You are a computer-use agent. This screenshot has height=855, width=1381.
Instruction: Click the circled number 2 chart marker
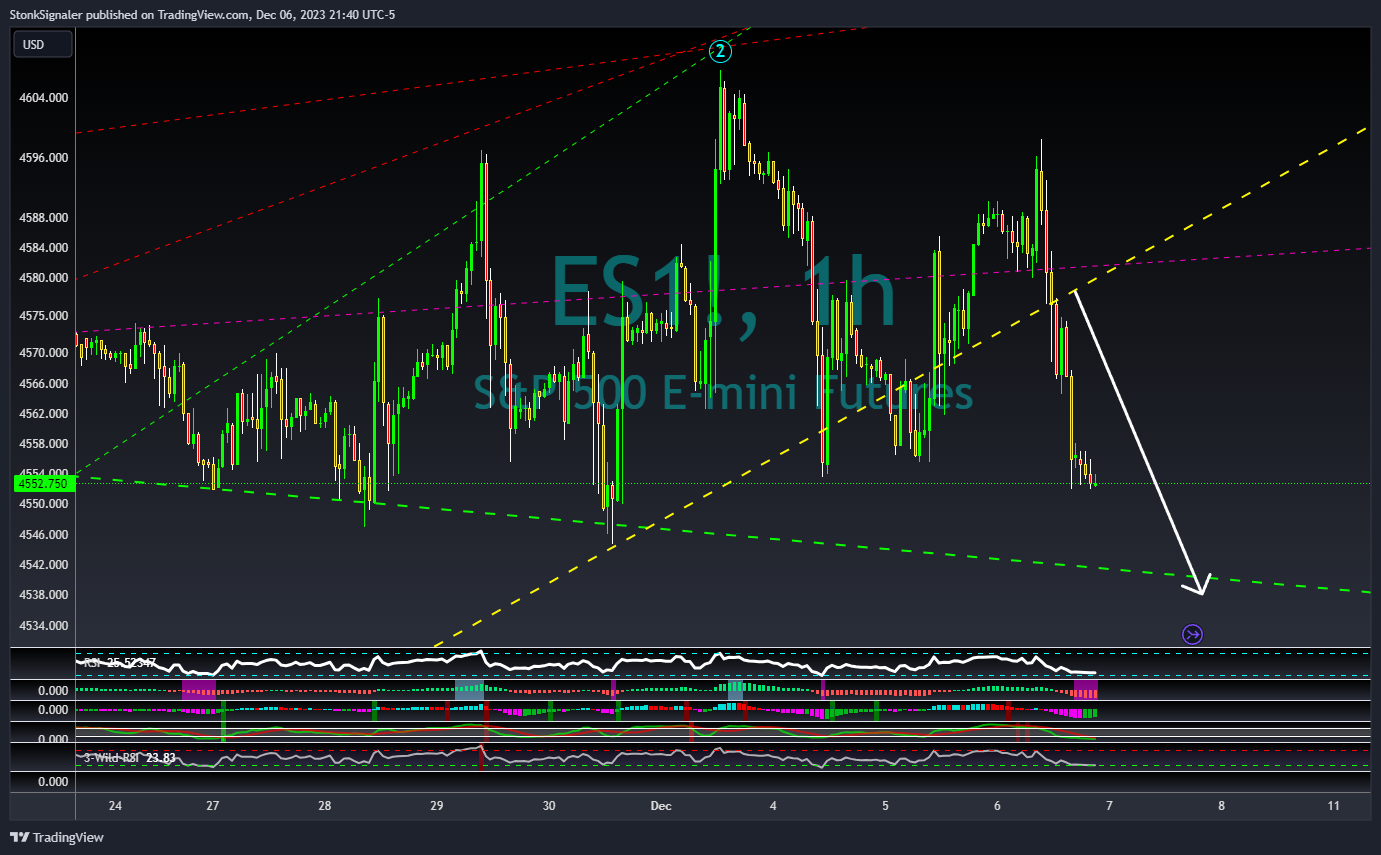(719, 51)
